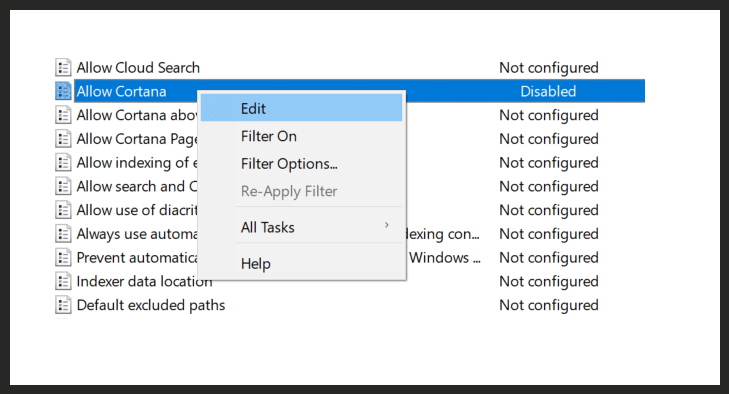
Task: Click Not configured state for Allow Cloud Search
Action: tap(549, 68)
